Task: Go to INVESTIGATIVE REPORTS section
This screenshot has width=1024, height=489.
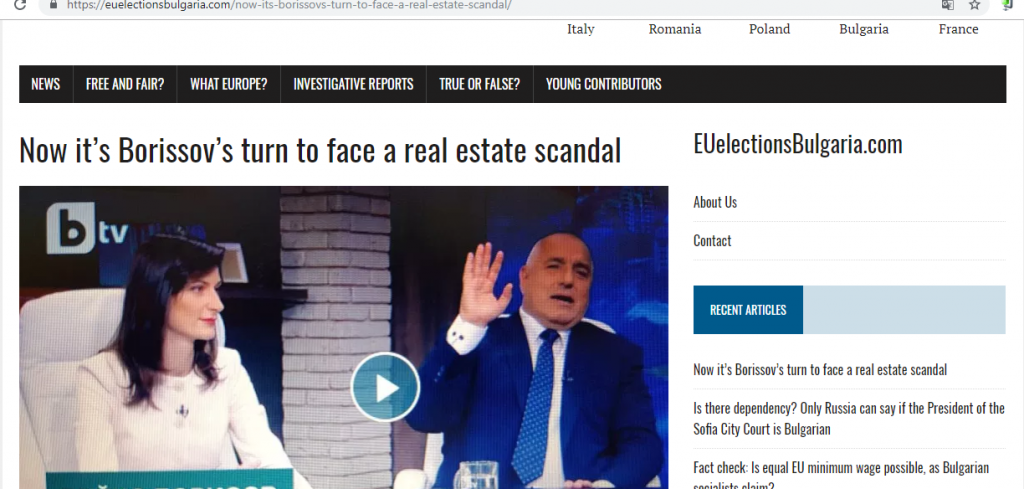Action: pos(353,84)
